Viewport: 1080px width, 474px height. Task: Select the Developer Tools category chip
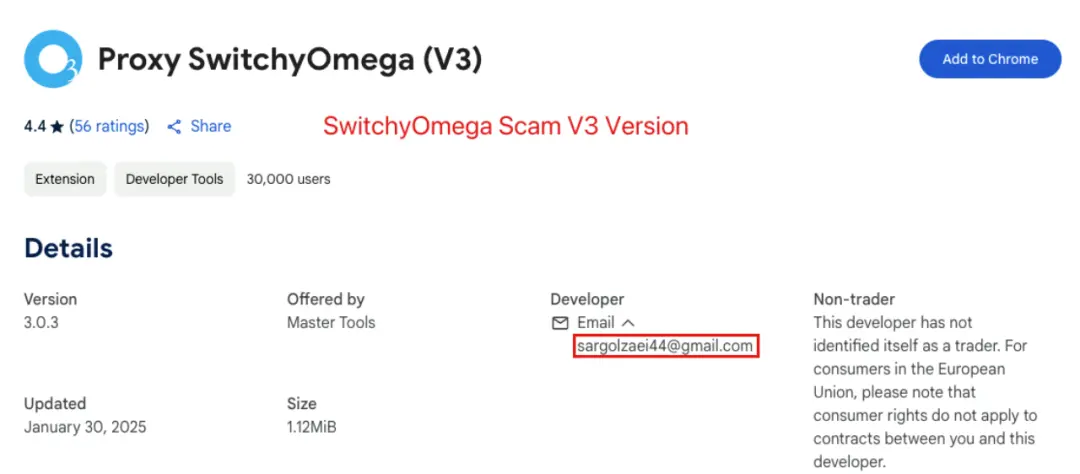[x=174, y=179]
